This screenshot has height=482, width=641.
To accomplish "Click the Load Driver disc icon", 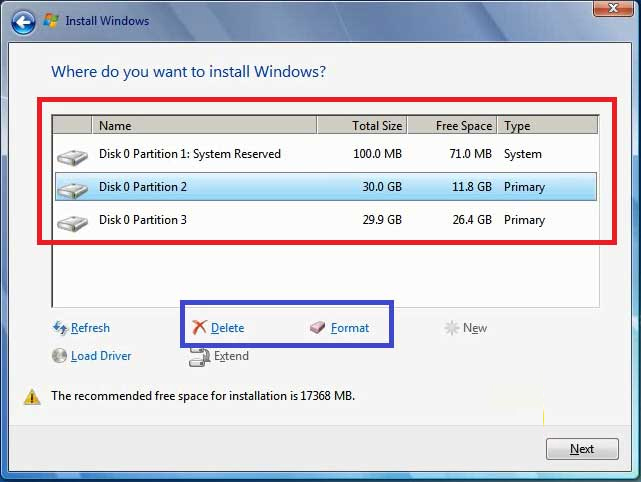I will (x=60, y=356).
